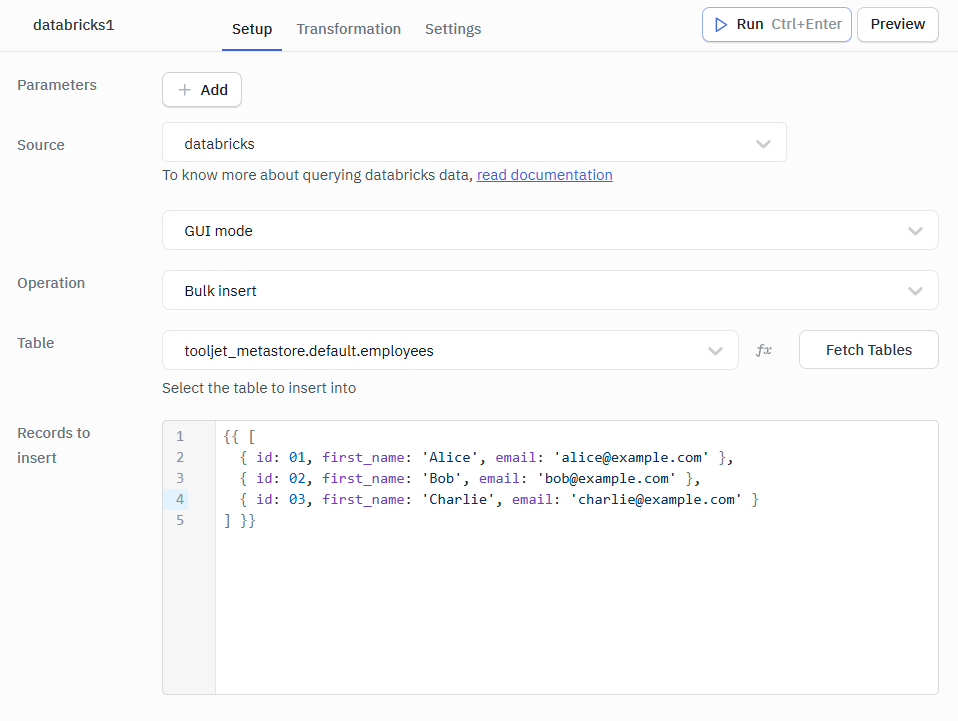958x721 pixels.
Task: Open the Transformation tab
Action: click(x=348, y=29)
